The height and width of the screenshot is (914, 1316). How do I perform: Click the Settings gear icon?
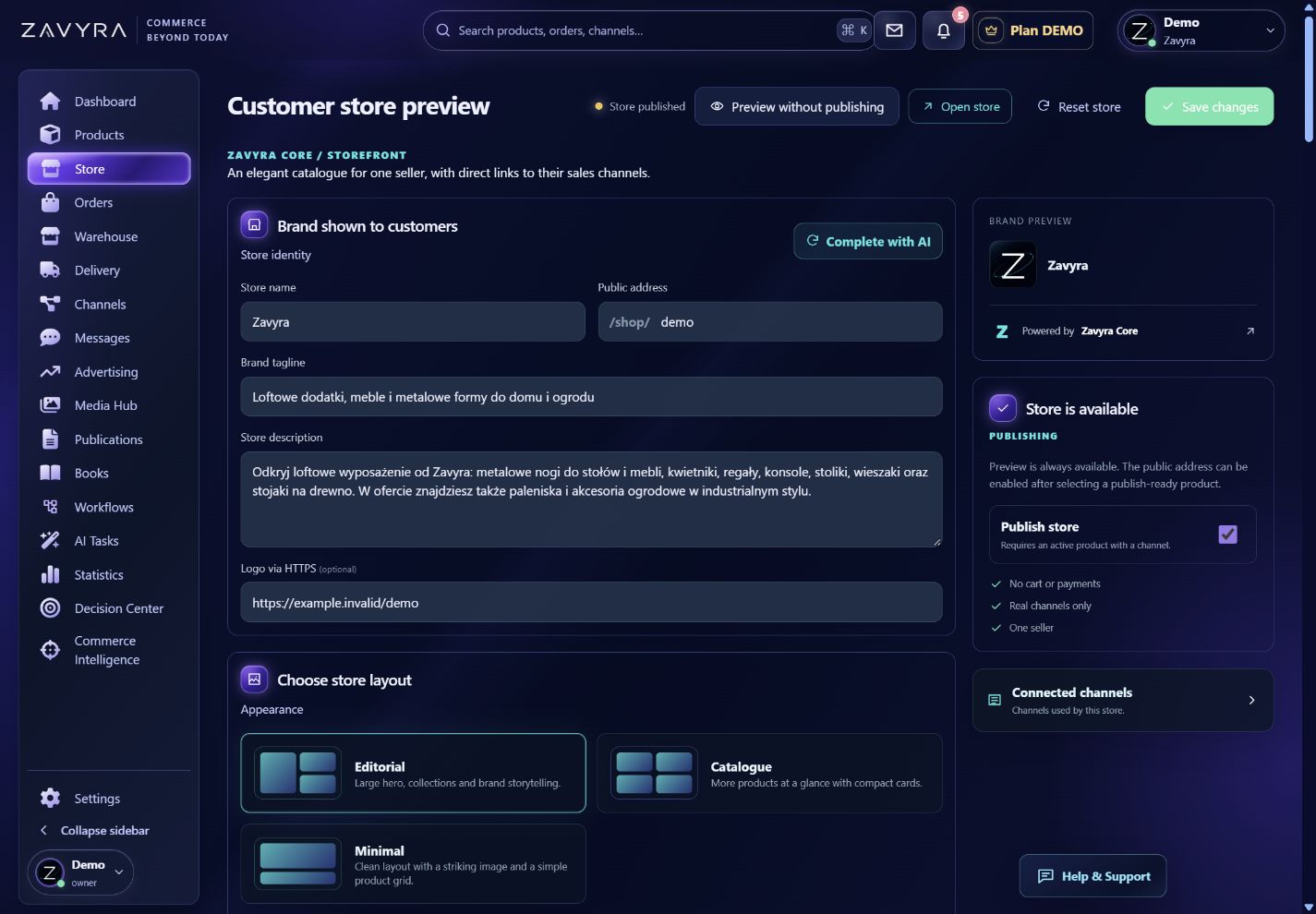[x=50, y=799]
